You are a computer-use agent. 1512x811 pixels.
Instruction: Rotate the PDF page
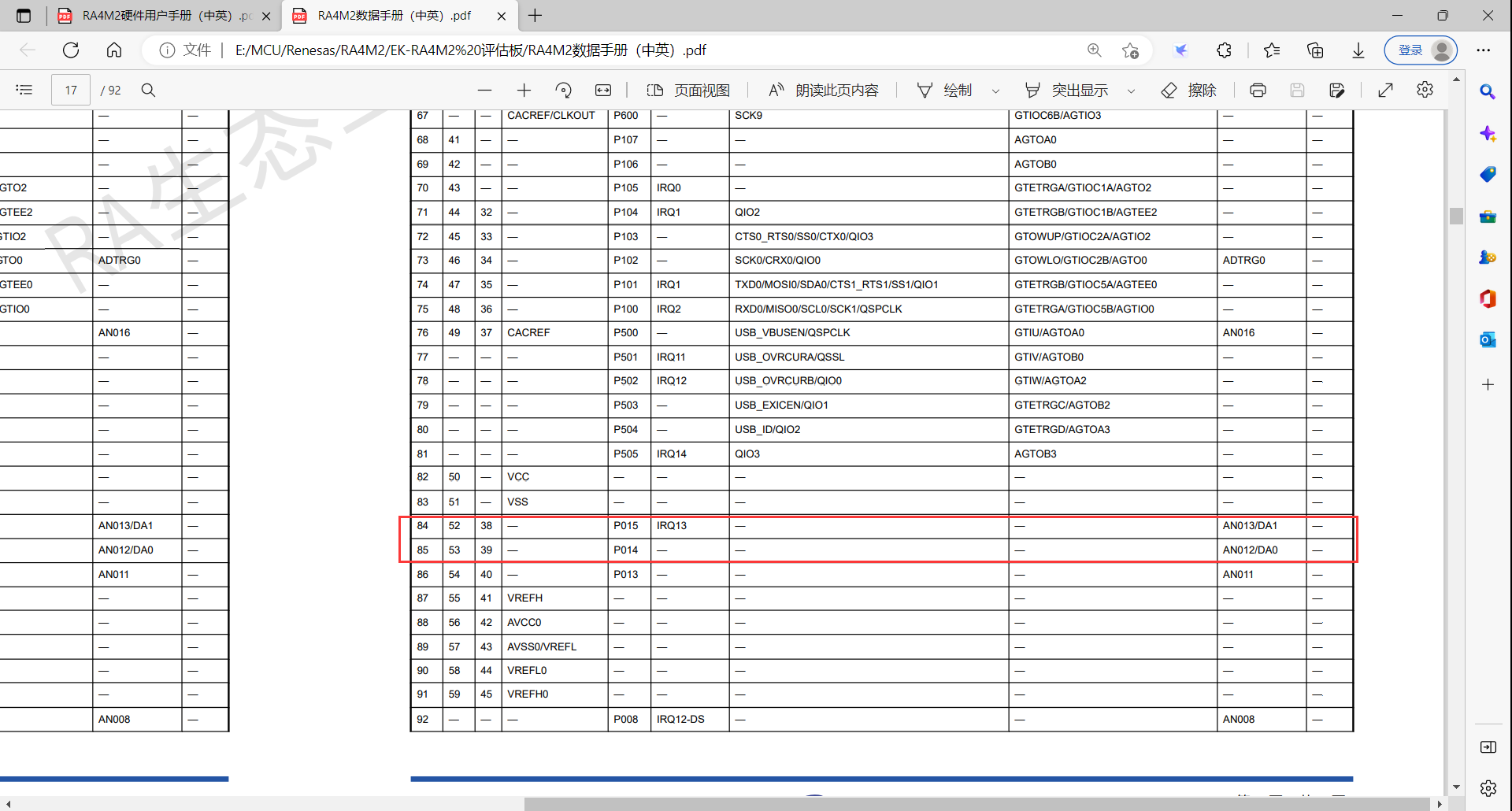563,90
